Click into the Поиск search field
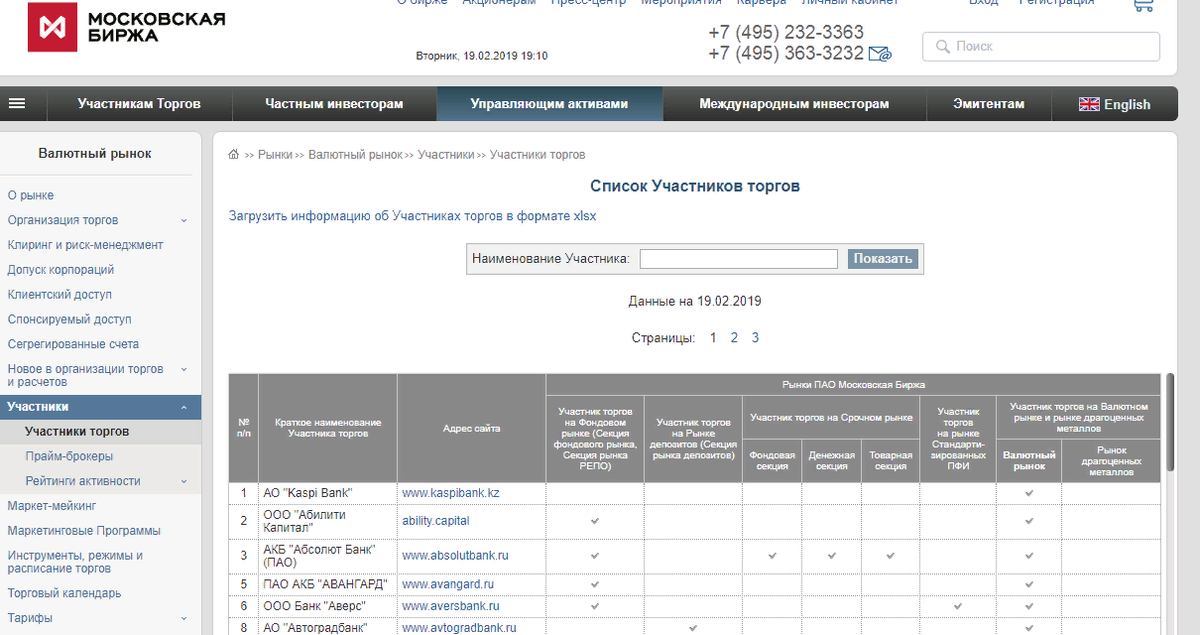Screen dimensions: 1200x635 [1041, 46]
